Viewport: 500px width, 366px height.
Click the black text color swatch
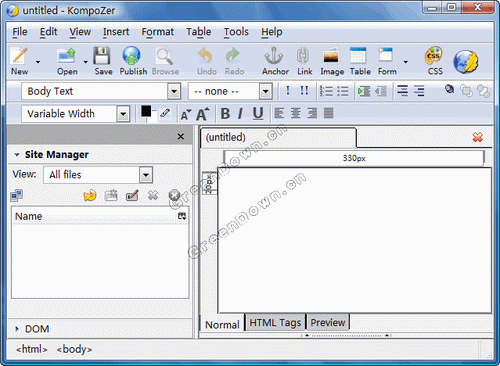[146, 111]
